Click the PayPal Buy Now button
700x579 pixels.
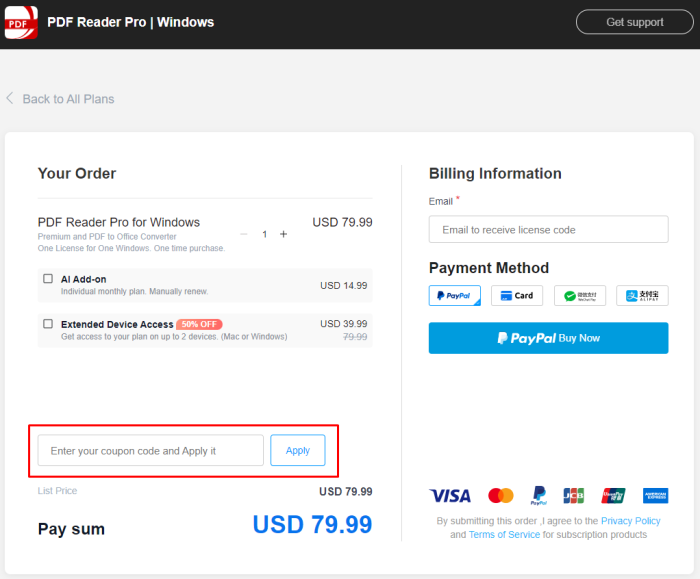click(x=548, y=338)
